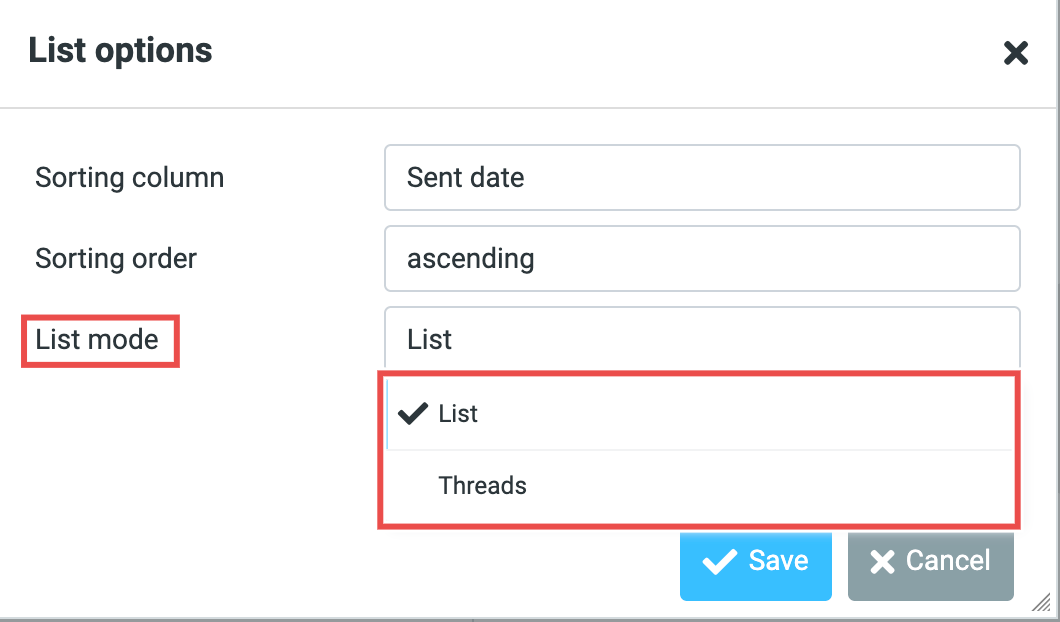Click the checkmark beside the List option
Image resolution: width=1060 pixels, height=622 pixels.
[x=413, y=414]
